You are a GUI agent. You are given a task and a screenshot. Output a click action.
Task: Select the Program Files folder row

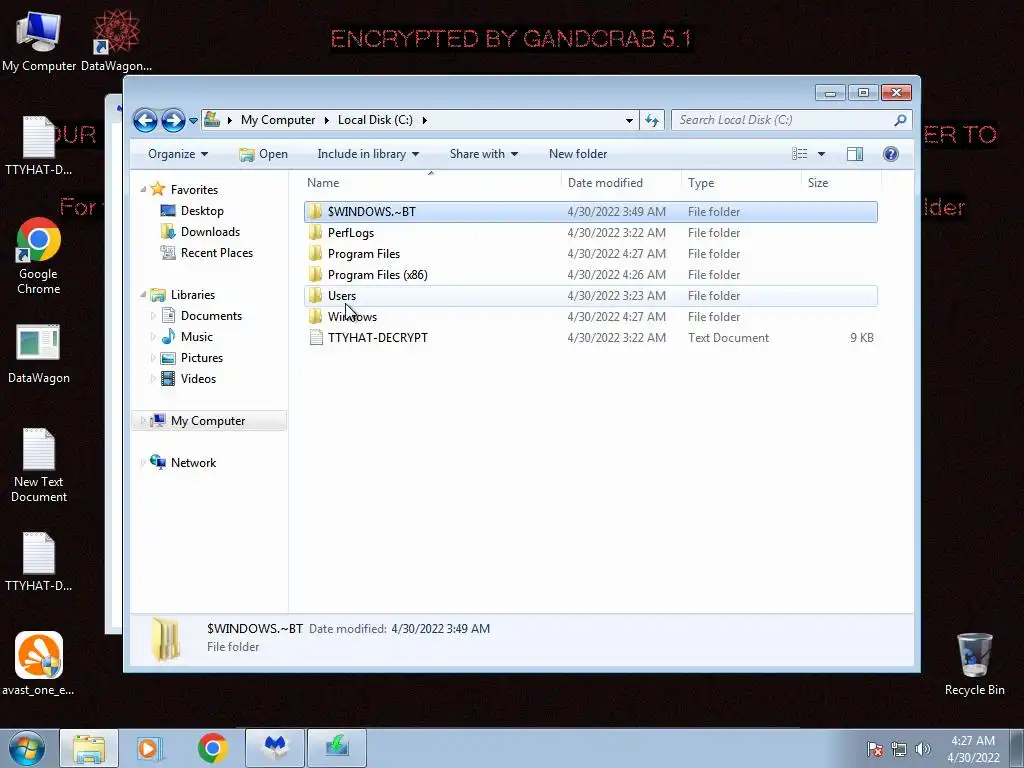coord(590,253)
